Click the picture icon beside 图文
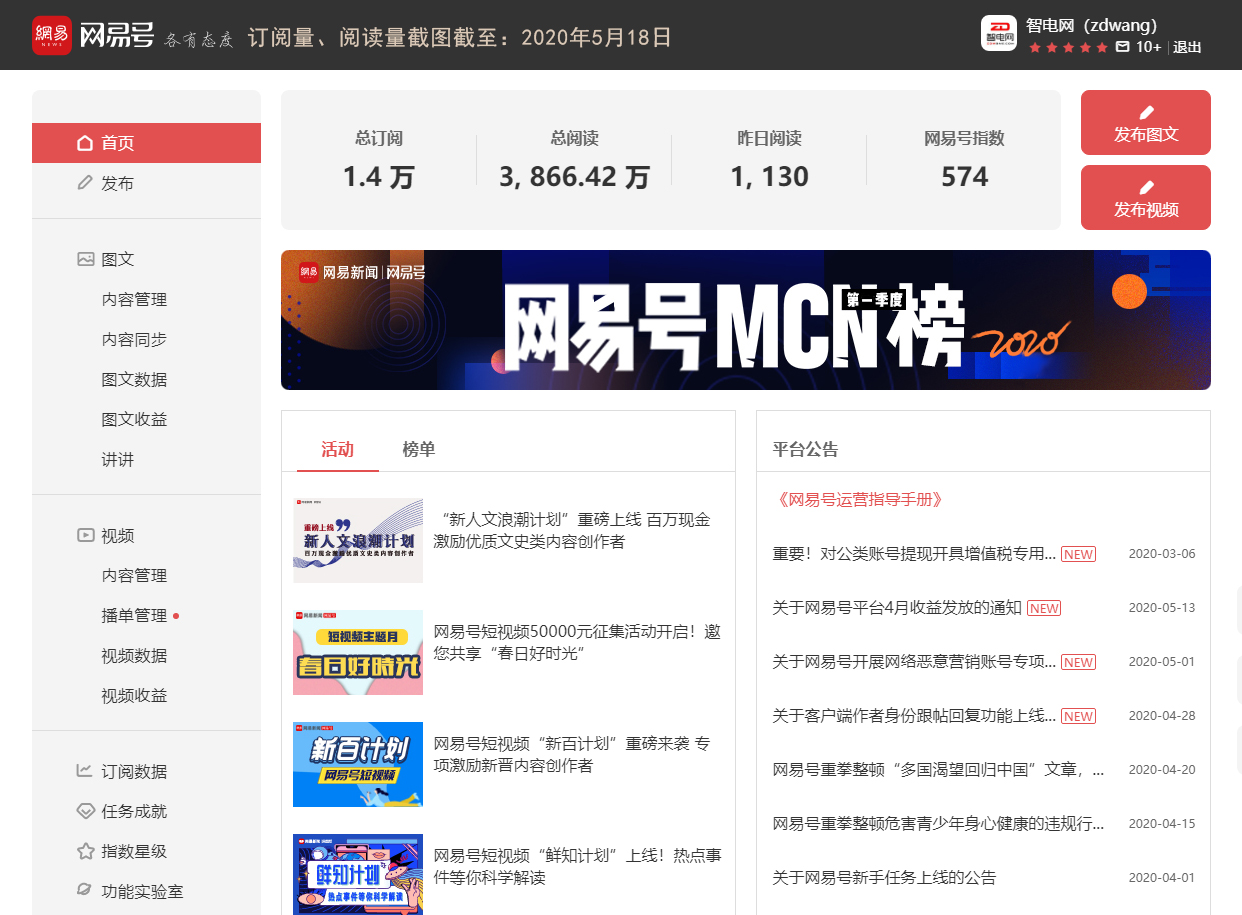Screen dimensions: 1242x915 (86, 259)
